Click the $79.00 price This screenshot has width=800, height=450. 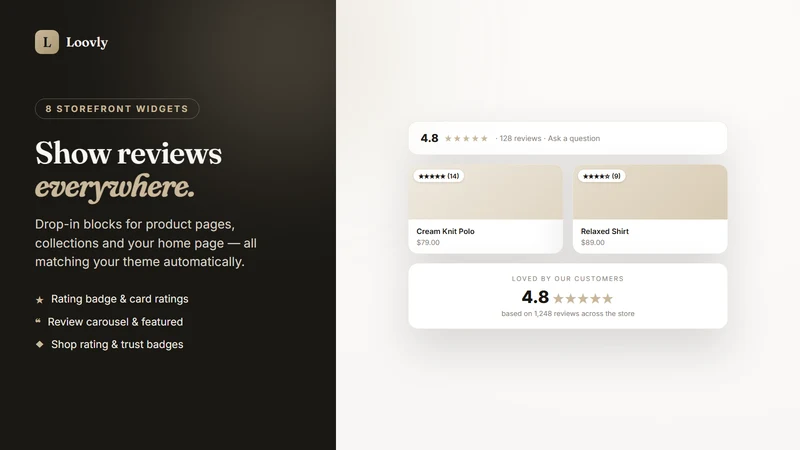click(x=428, y=242)
